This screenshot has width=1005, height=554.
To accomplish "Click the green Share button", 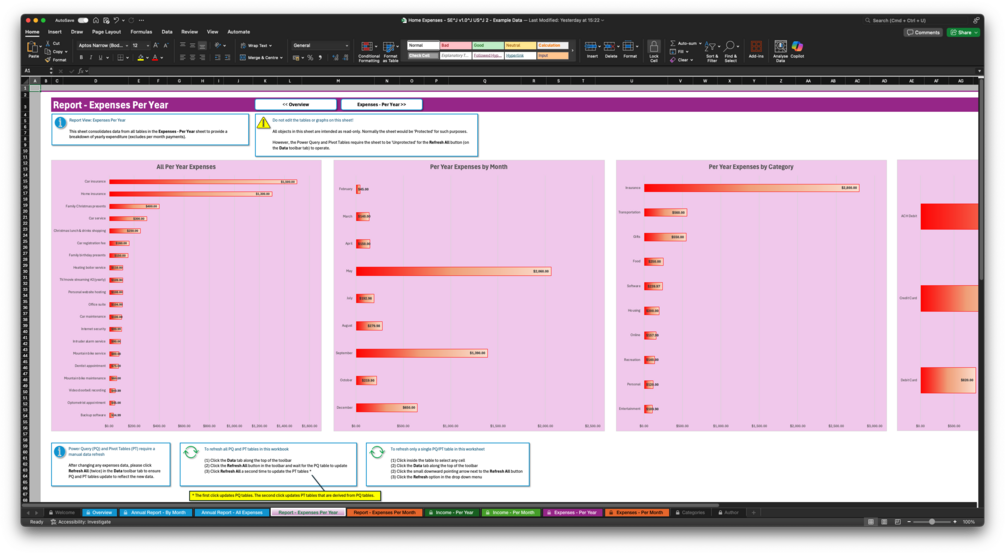I will (964, 32).
